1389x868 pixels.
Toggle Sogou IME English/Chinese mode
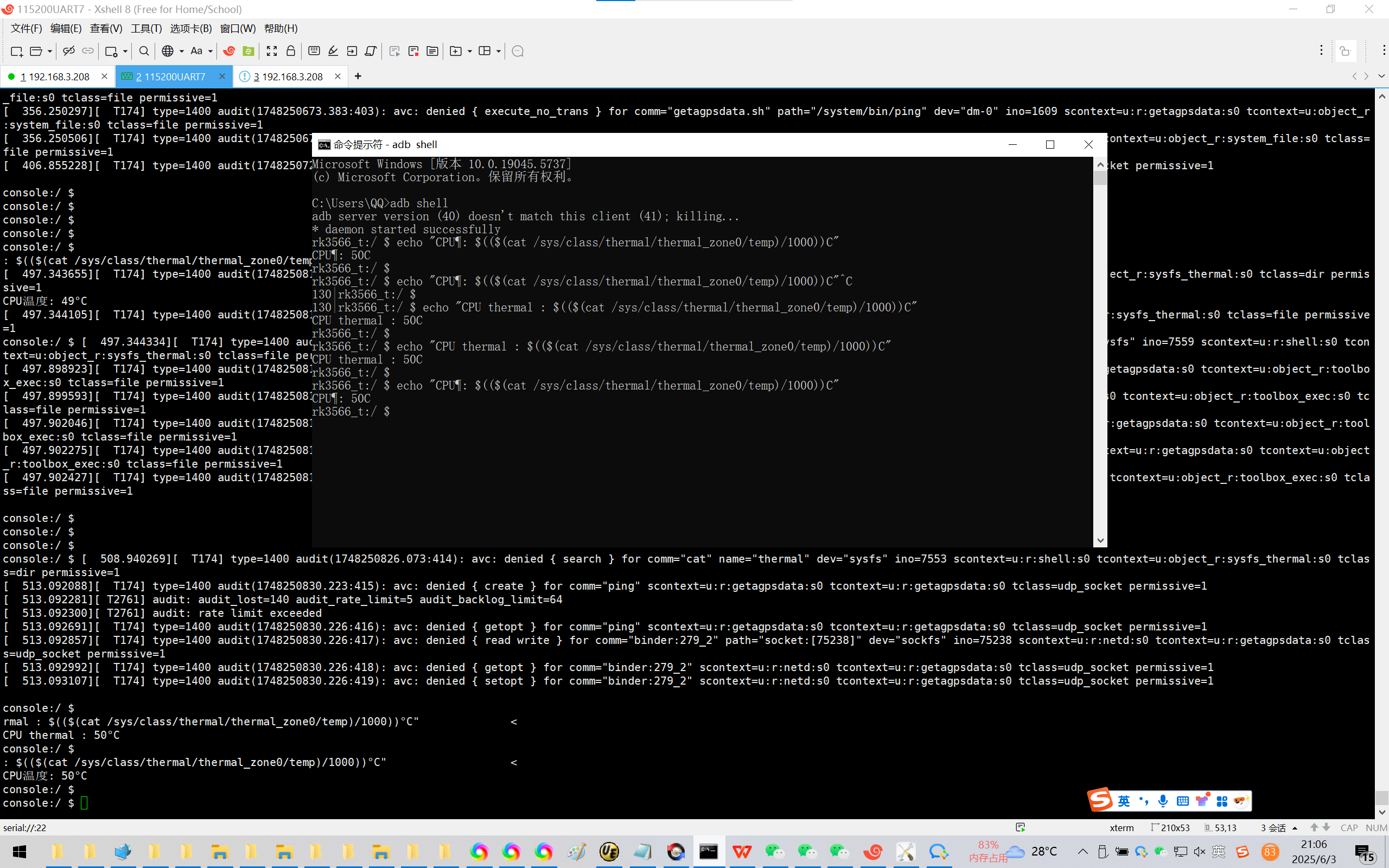[x=1123, y=801]
